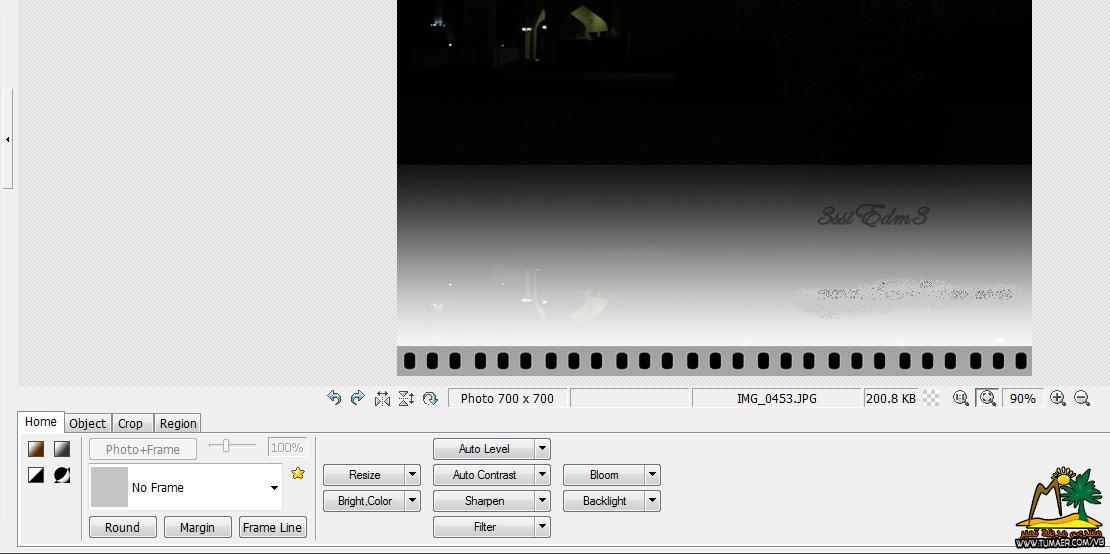Screen dimensions: 1110x554
Task: Toggle the checkerboard transparency icon
Action: tap(932, 398)
